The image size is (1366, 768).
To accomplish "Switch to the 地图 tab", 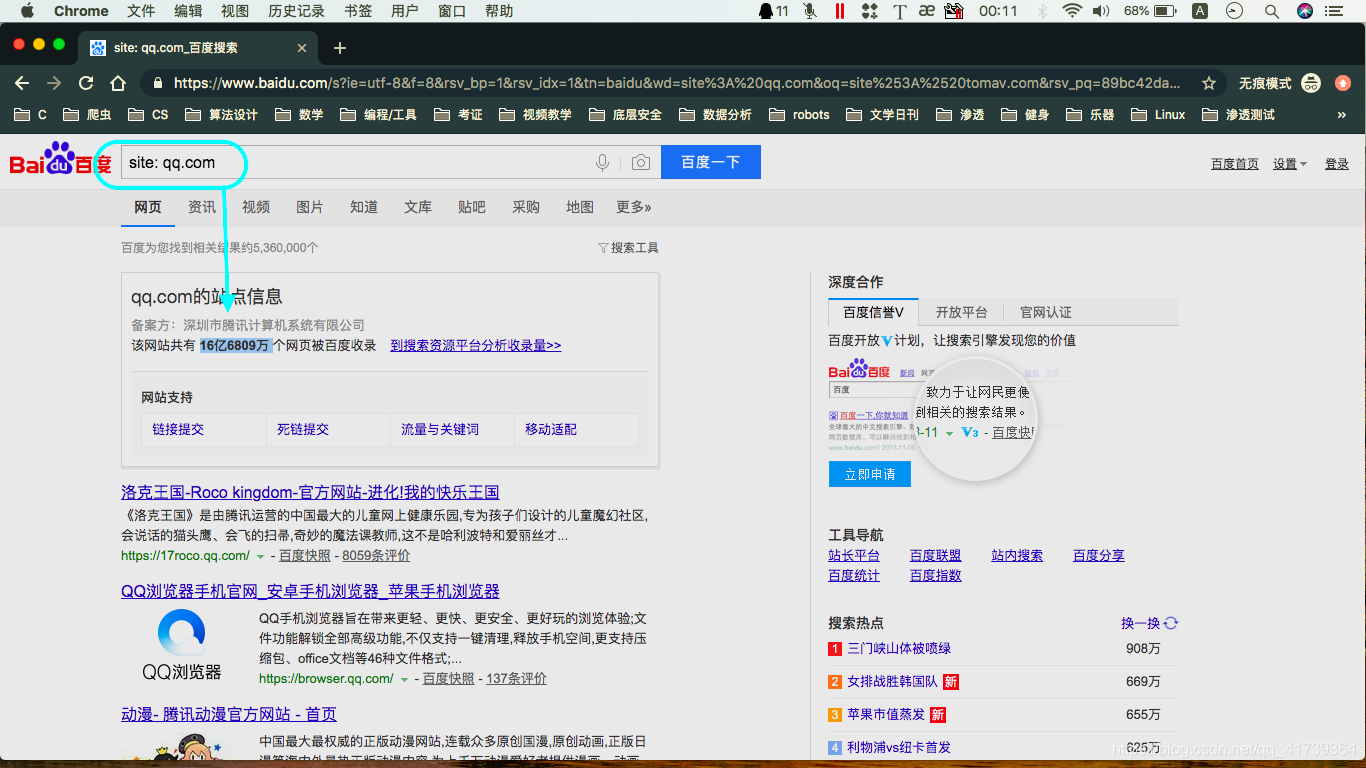I will pyautogui.click(x=580, y=207).
